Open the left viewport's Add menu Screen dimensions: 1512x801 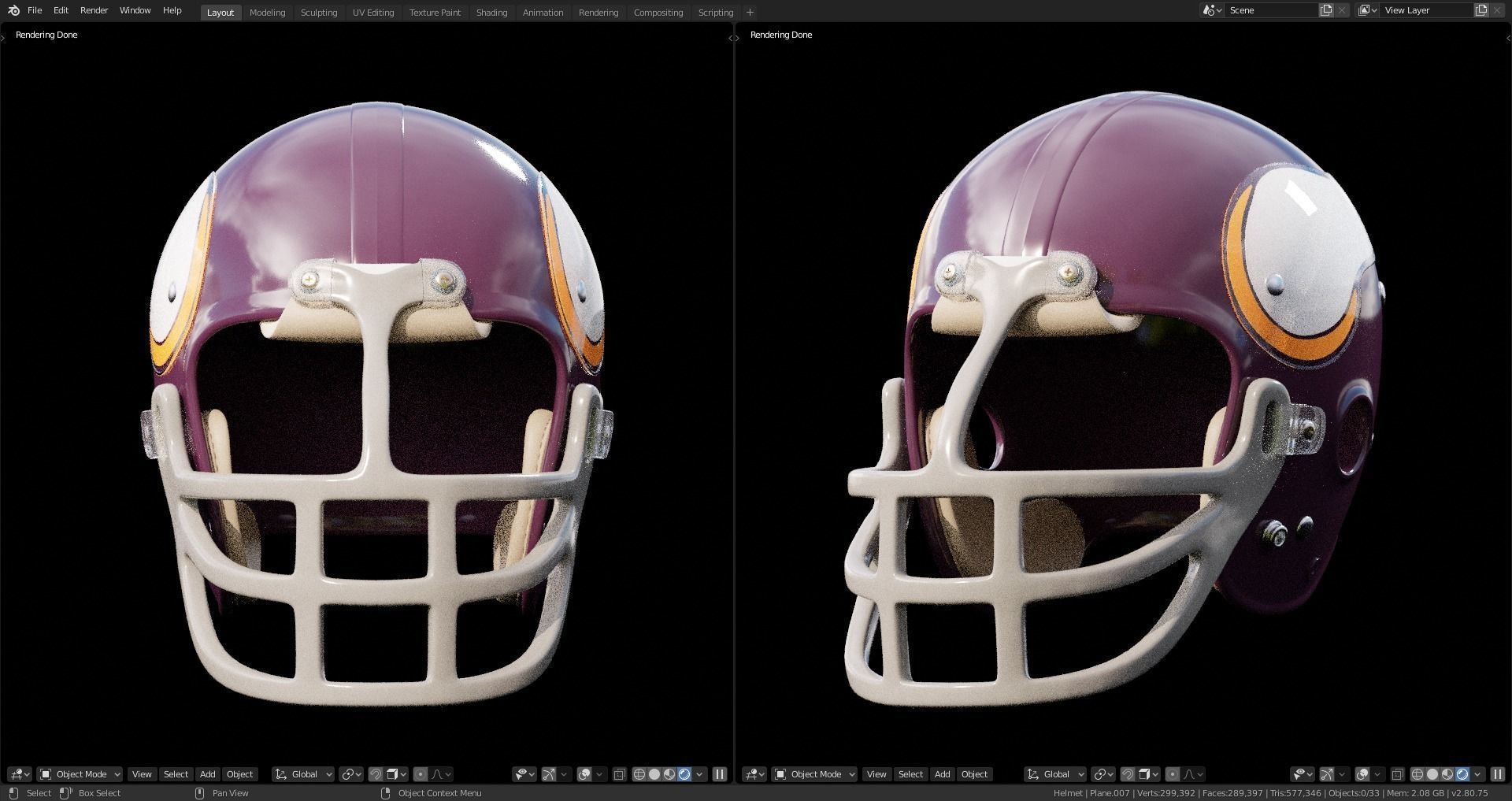tap(207, 774)
